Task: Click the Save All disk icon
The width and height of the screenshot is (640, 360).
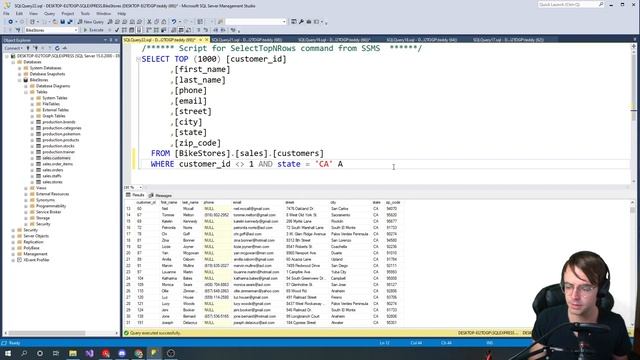Action: (x=70, y=22)
